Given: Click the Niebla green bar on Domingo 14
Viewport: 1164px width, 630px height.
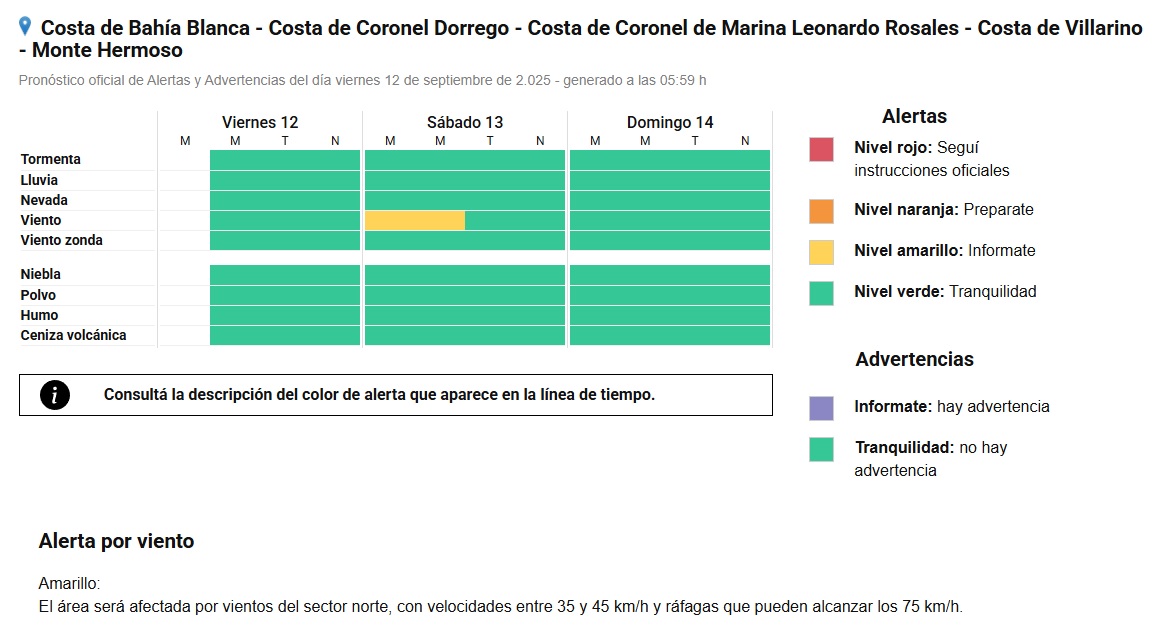Looking at the screenshot, I should coord(670,275).
